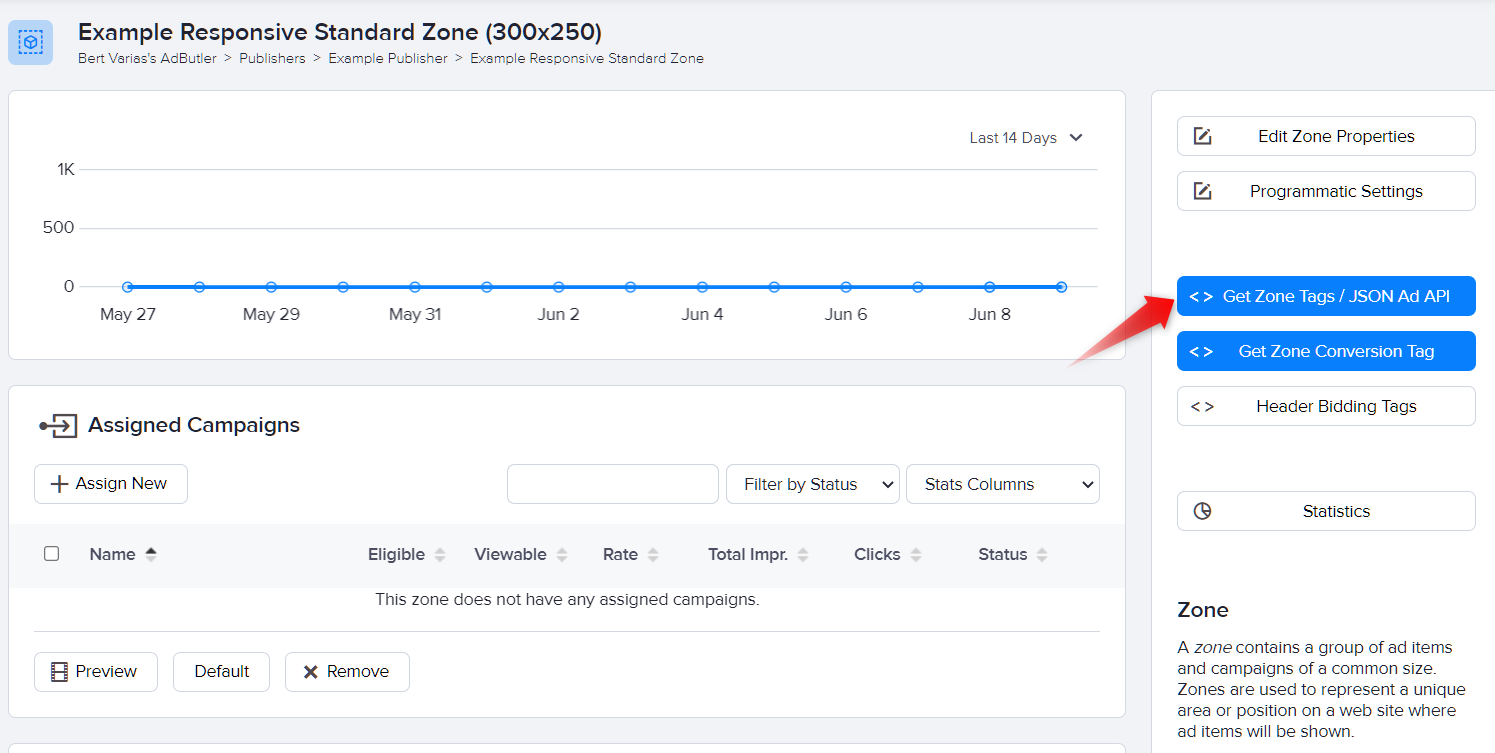Click the Assigned Campaigns section icon
Viewport: 1495px width, 753px height.
pos(59,424)
